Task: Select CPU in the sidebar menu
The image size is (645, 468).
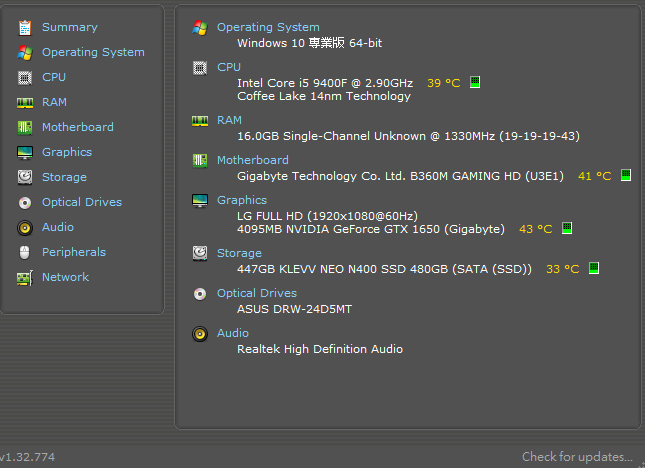Action: pos(54,77)
